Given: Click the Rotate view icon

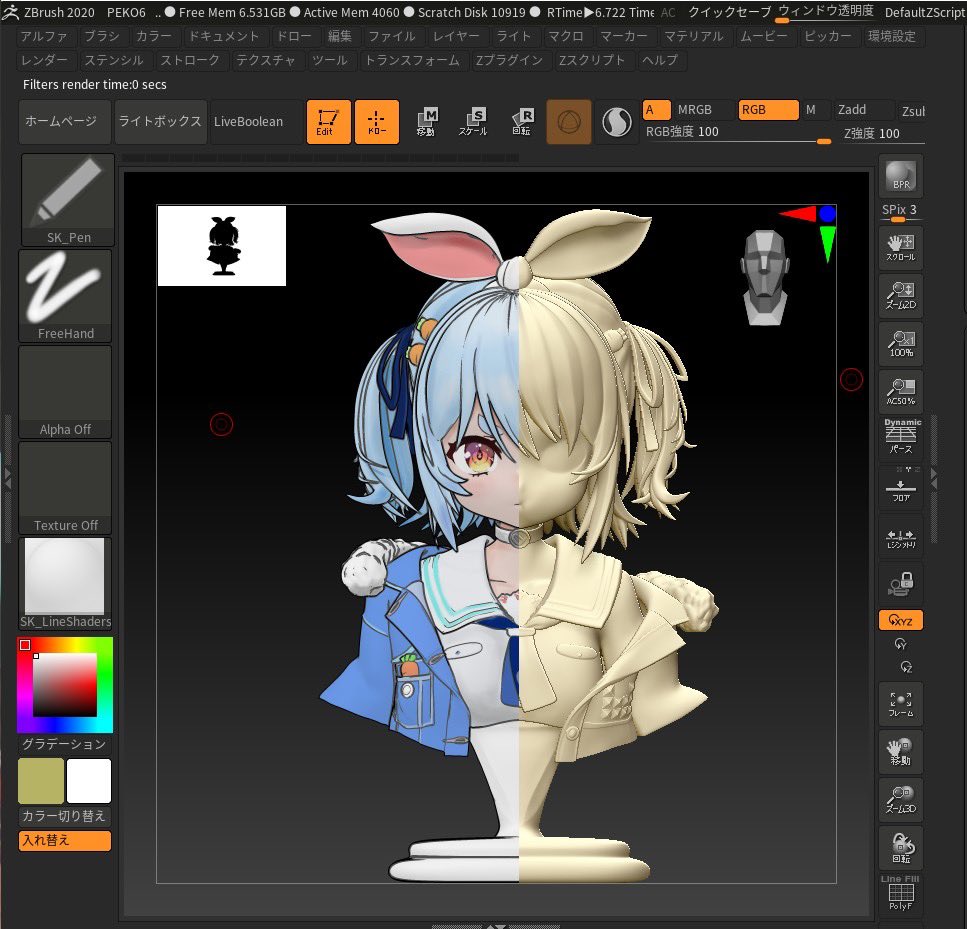Looking at the screenshot, I should (x=900, y=848).
